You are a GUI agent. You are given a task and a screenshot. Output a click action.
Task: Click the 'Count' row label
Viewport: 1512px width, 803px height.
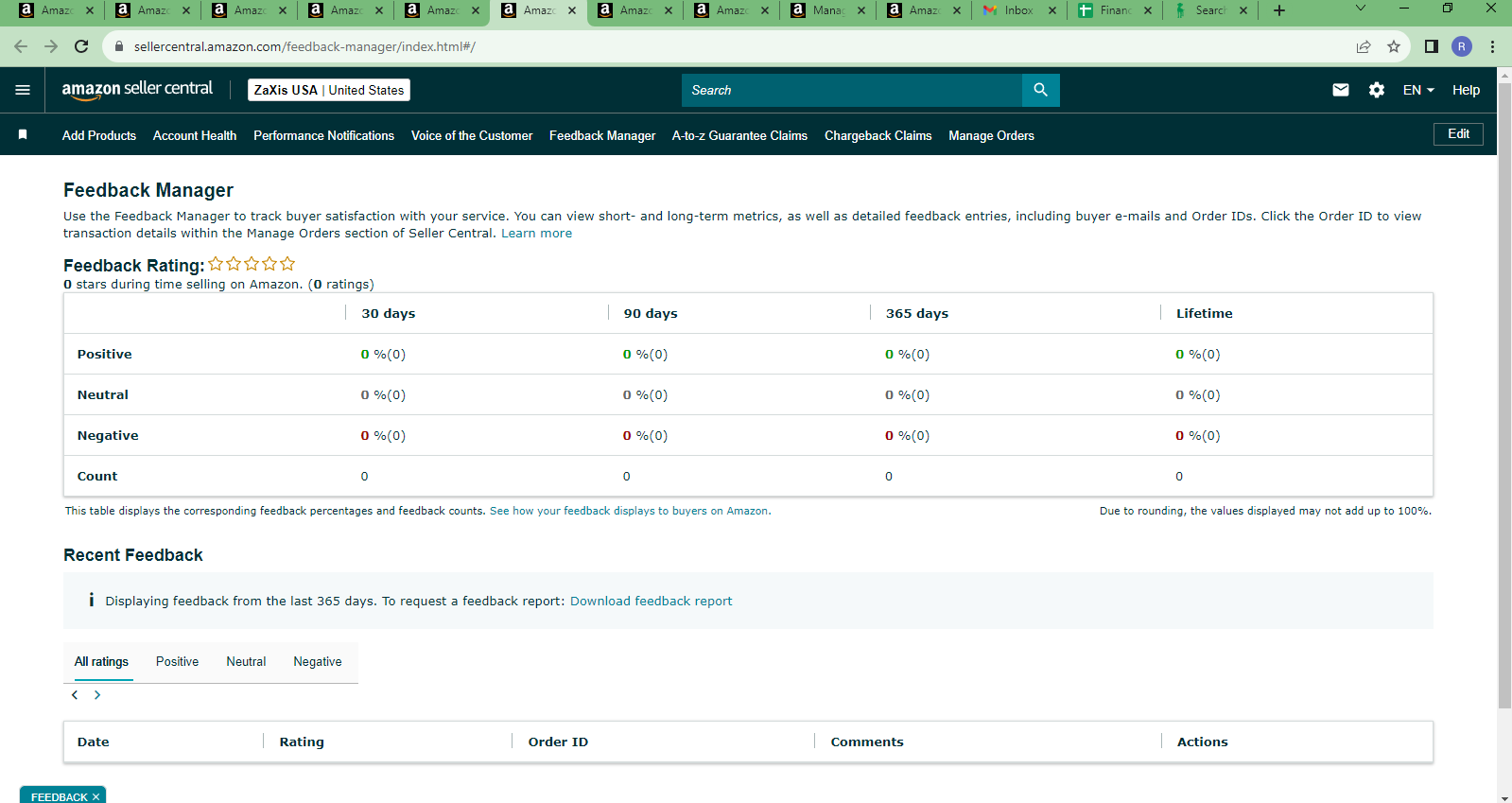97,476
